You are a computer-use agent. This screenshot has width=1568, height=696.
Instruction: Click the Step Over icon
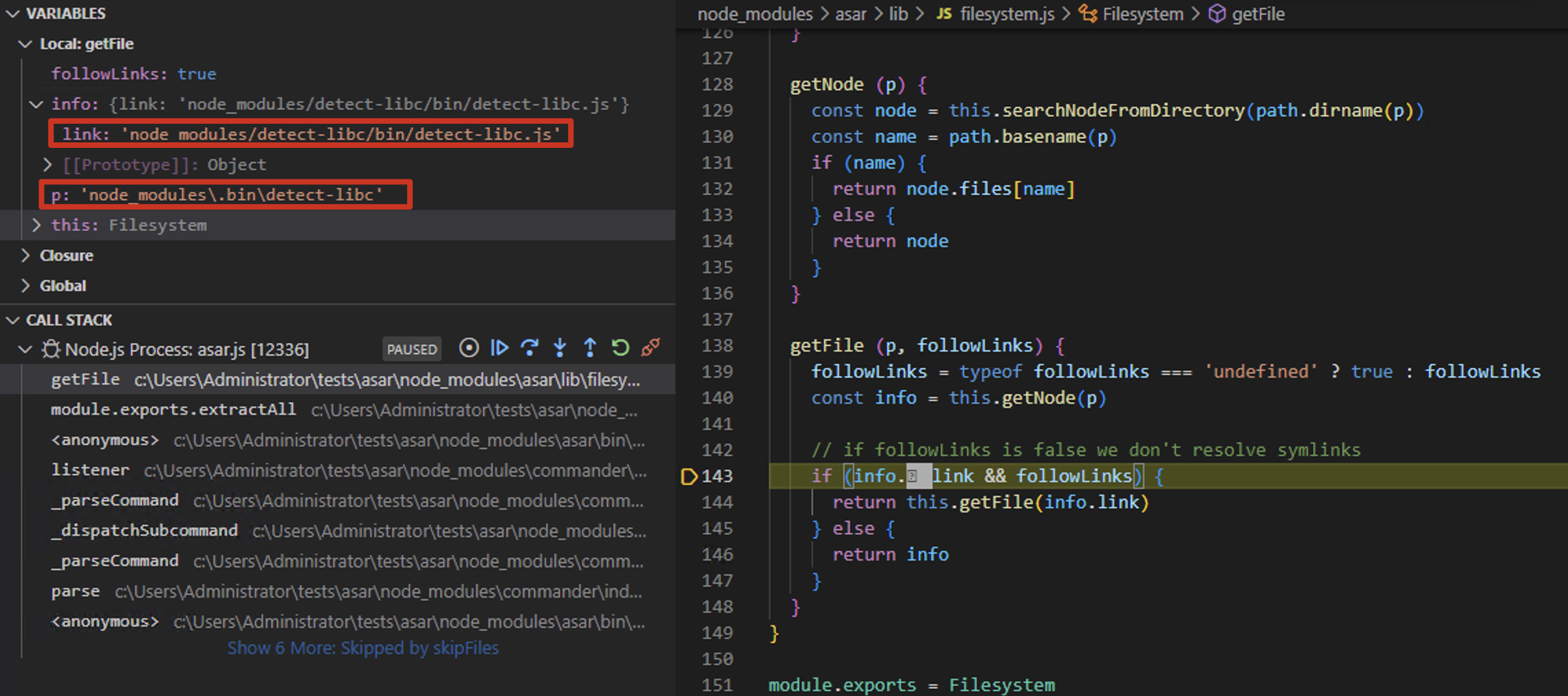tap(530, 348)
